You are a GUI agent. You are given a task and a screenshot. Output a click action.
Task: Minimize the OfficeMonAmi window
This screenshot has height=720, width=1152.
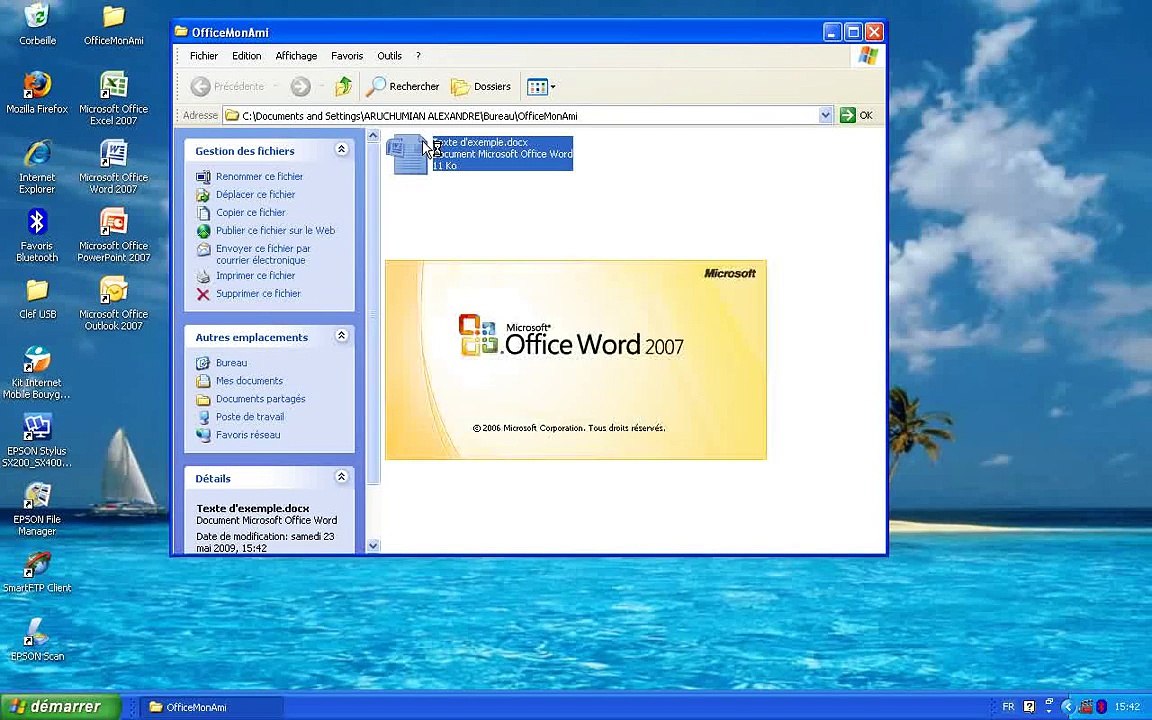click(832, 32)
